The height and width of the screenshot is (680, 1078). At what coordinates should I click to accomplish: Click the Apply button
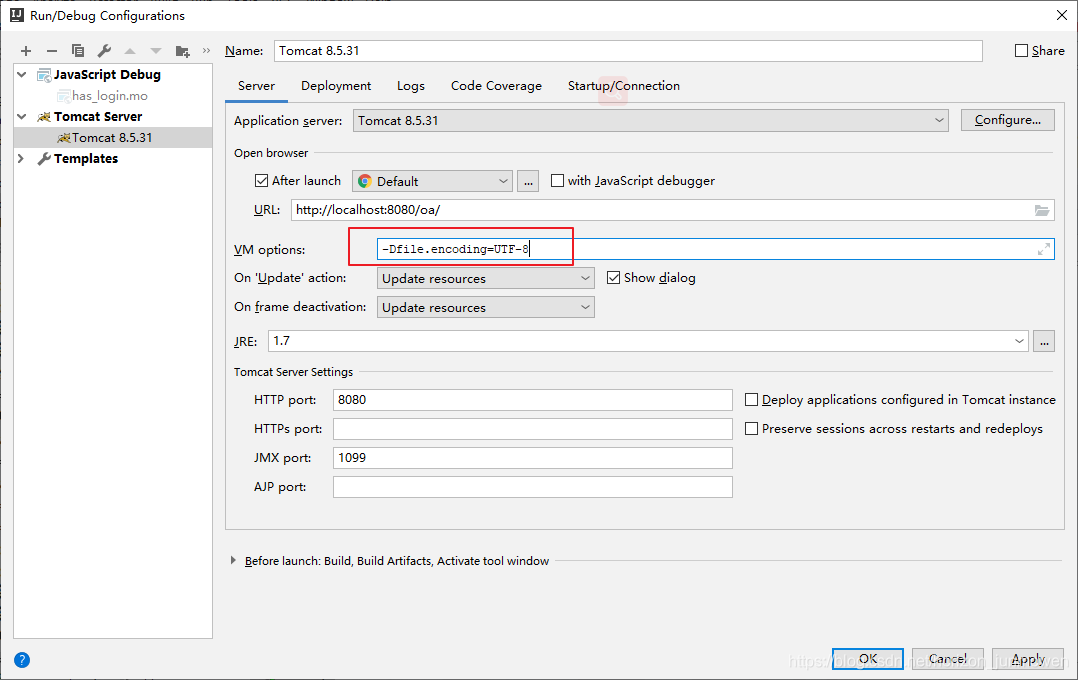[1028, 659]
